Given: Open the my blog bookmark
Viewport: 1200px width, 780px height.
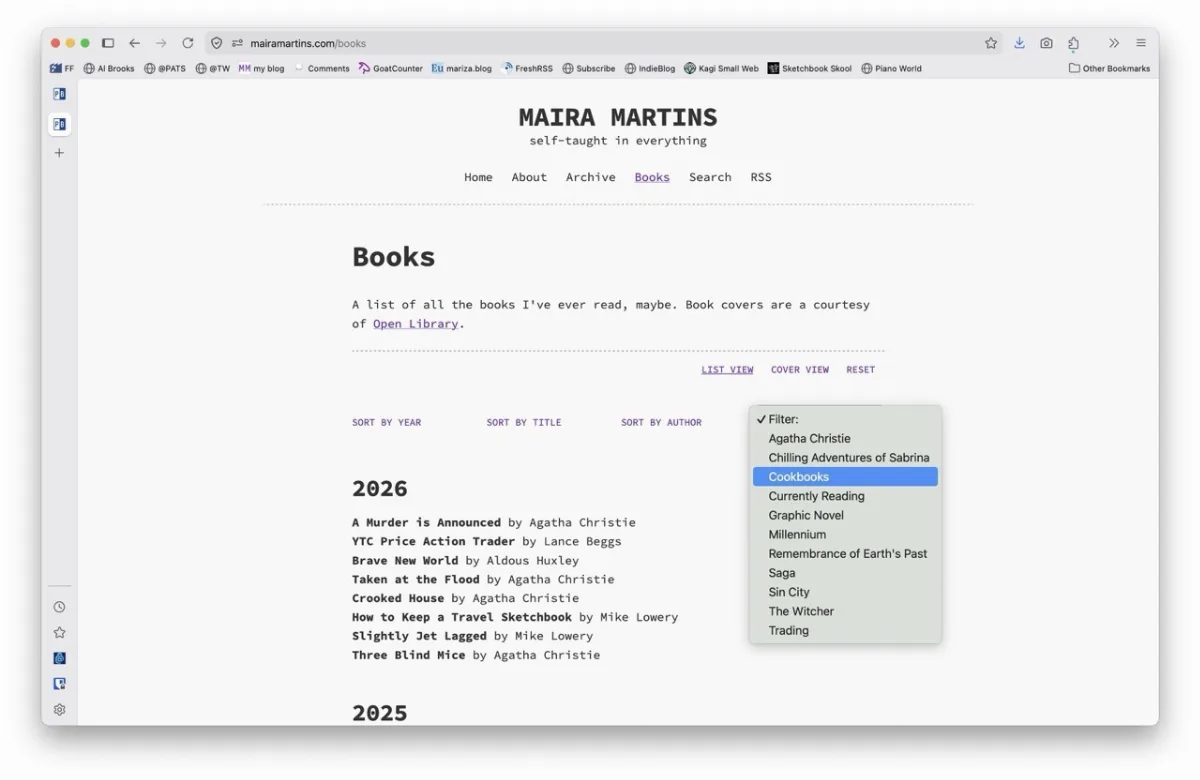Looking at the screenshot, I should click(x=261, y=69).
